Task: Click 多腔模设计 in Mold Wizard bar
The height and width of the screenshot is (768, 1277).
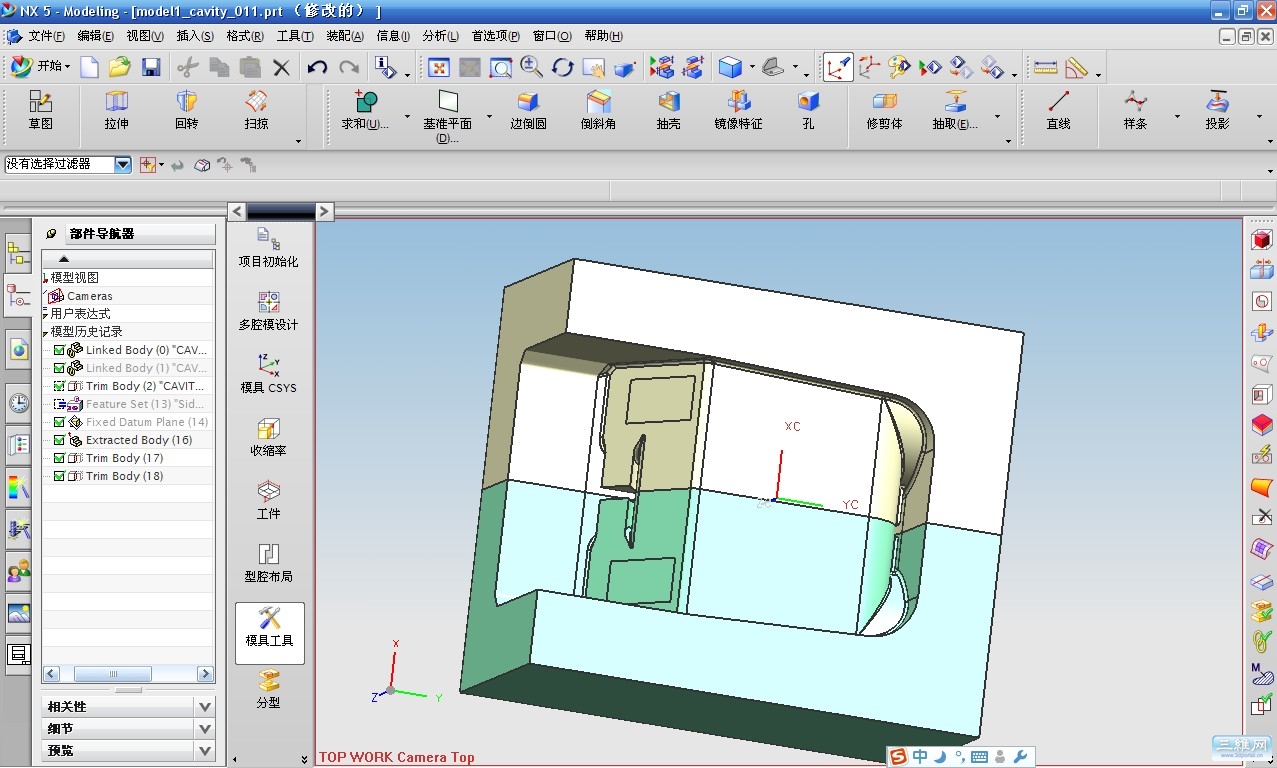Action: coord(268,310)
